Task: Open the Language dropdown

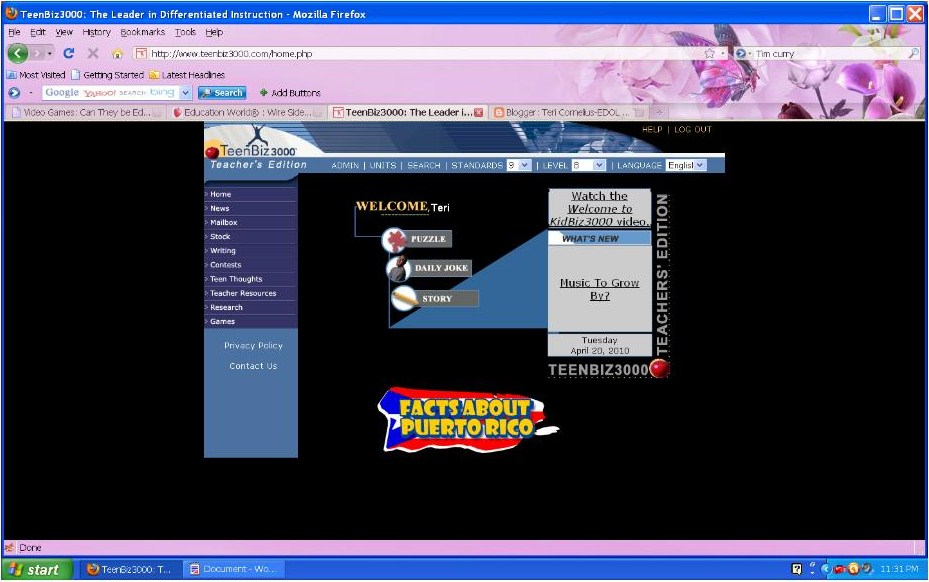Action: [x=701, y=165]
